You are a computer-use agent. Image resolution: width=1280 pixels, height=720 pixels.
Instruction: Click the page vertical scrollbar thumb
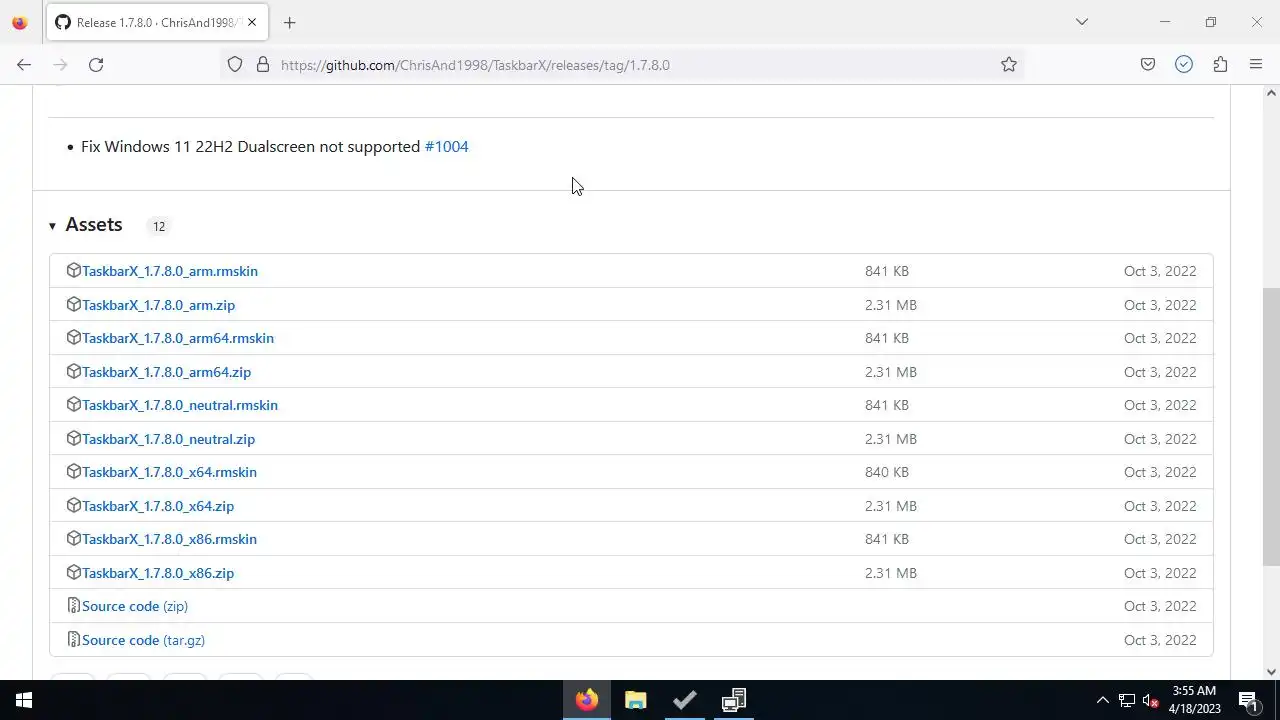coord(1271,426)
